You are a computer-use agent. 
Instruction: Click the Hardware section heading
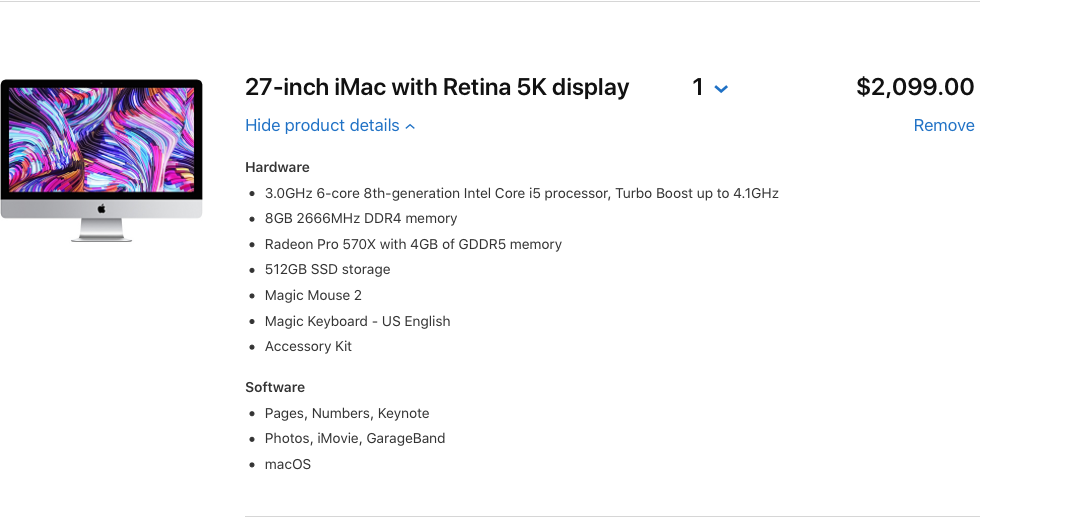(x=277, y=167)
